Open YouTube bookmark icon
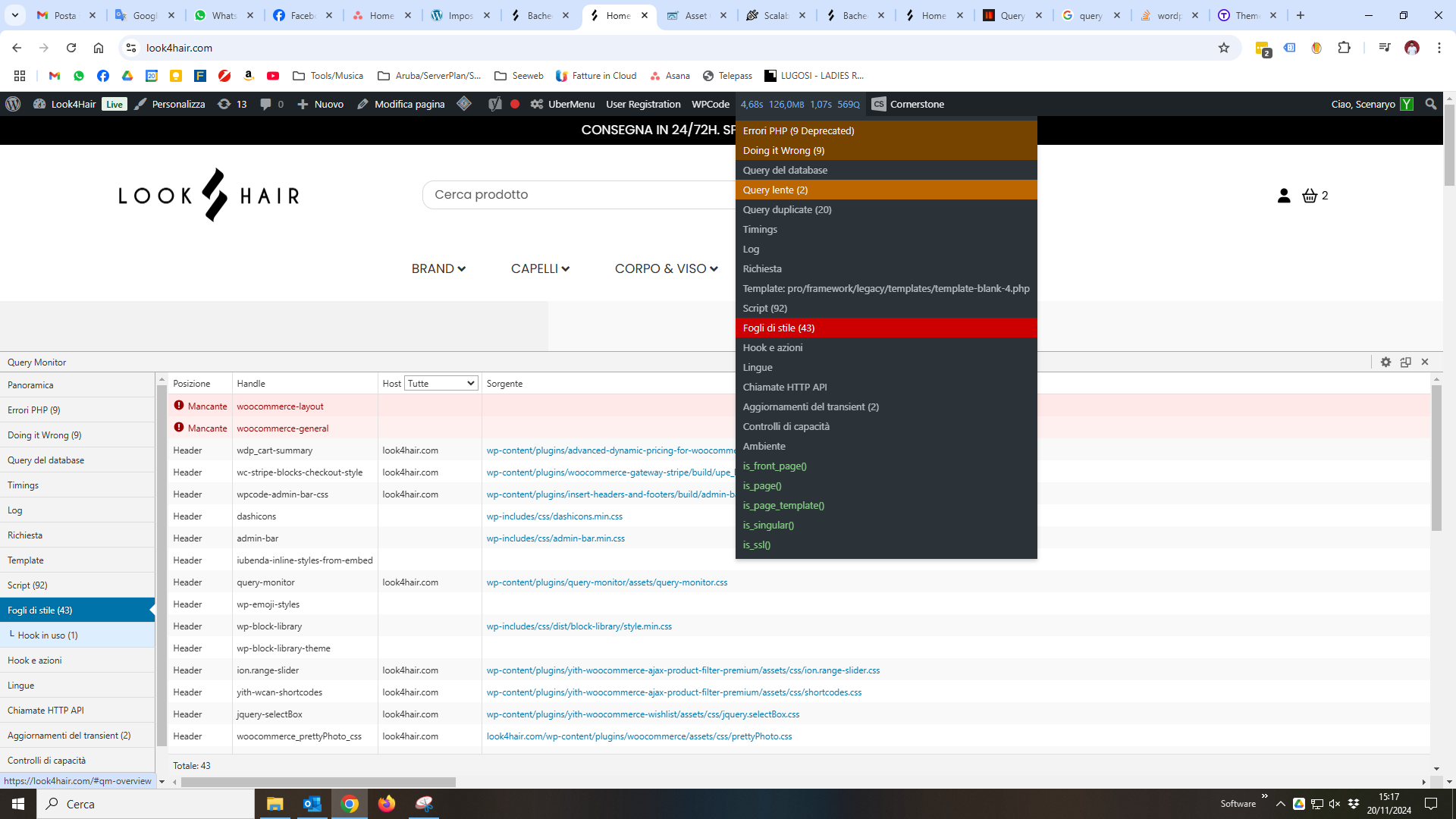Screen dimensions: 1456x819 (273, 75)
